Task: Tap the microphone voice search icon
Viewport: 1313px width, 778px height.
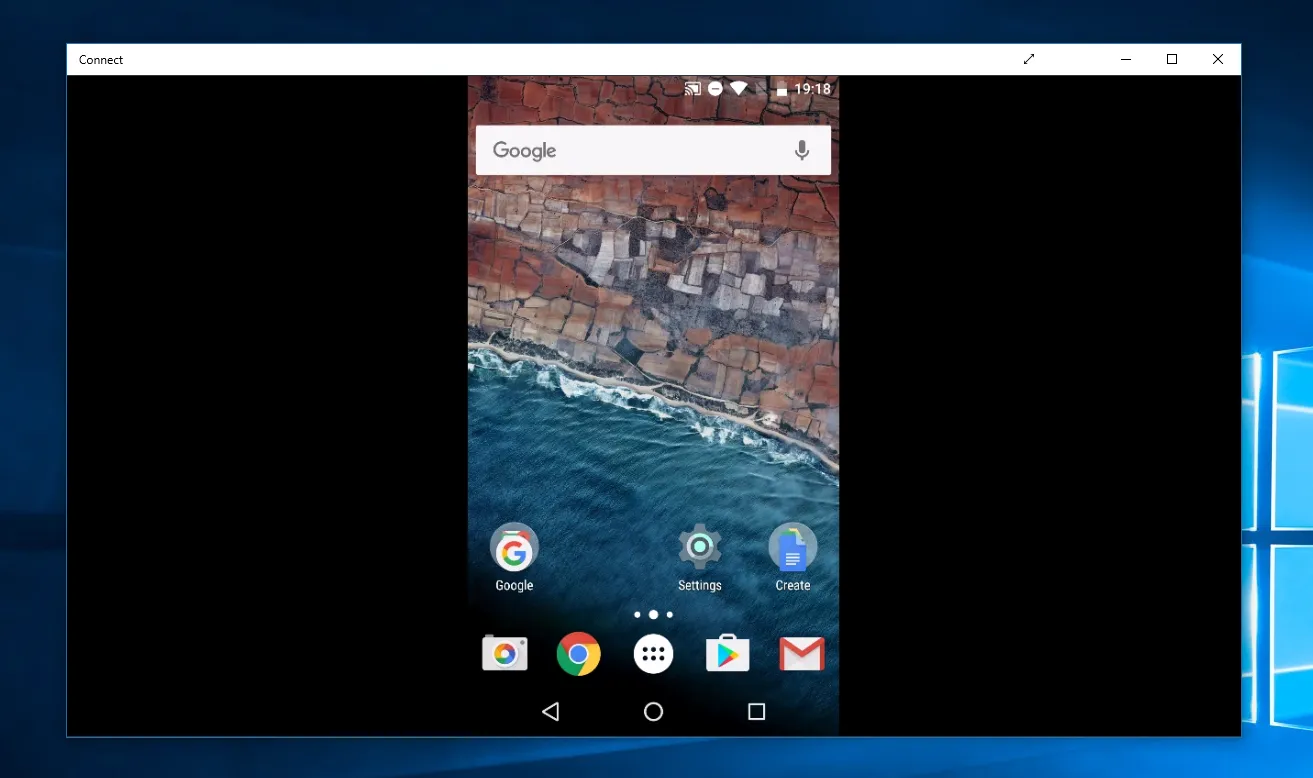Action: pyautogui.click(x=801, y=150)
